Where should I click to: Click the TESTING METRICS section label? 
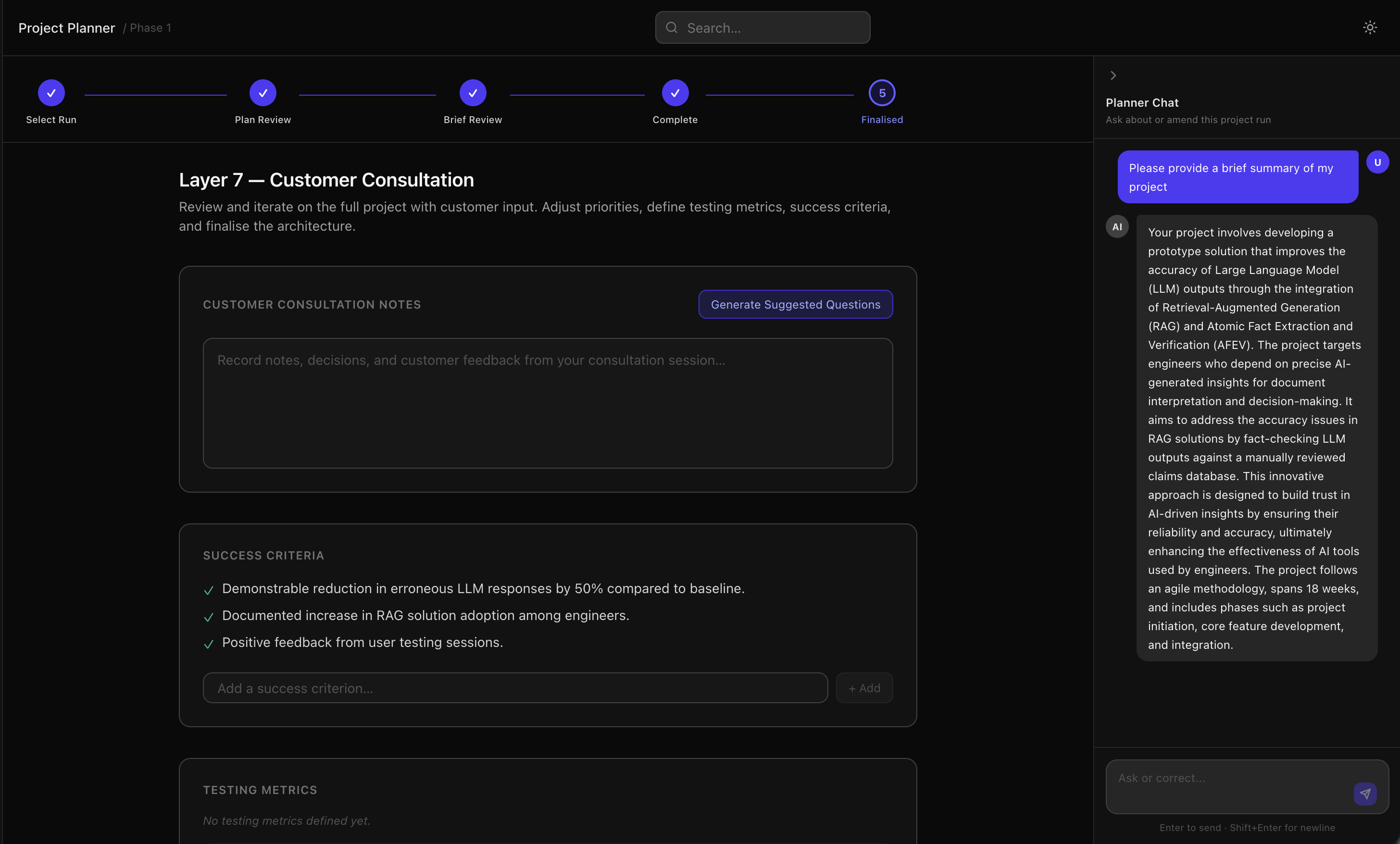260,790
